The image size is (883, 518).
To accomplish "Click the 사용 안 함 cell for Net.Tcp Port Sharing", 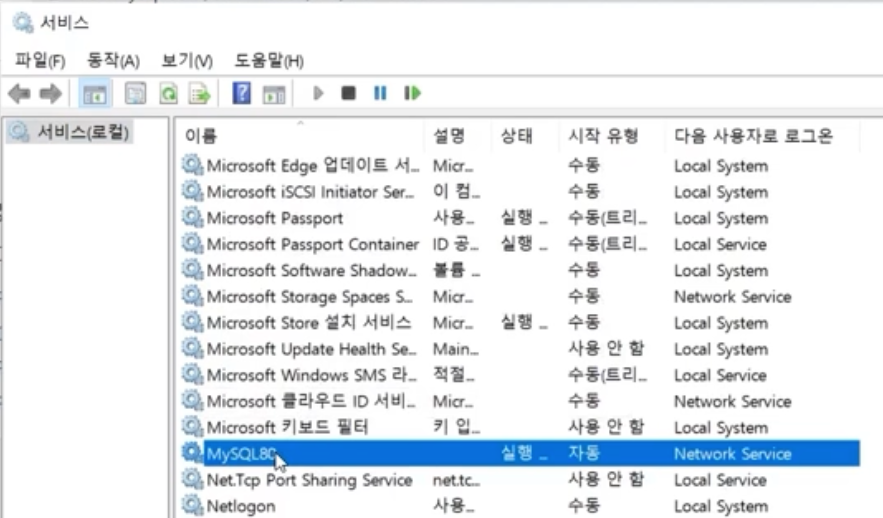I will point(606,480).
